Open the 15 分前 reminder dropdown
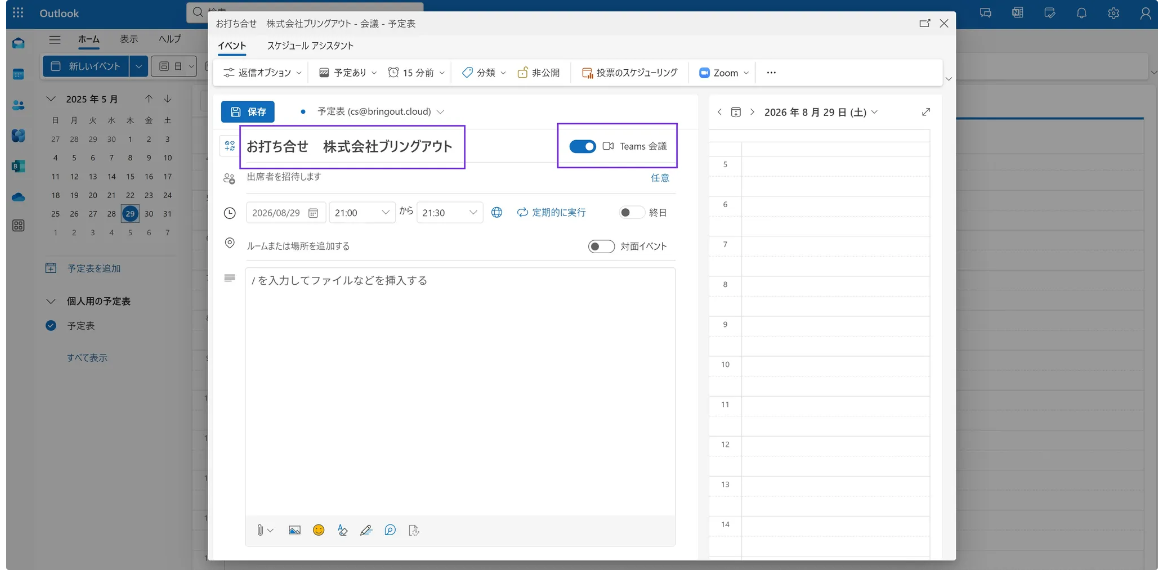 (x=416, y=73)
